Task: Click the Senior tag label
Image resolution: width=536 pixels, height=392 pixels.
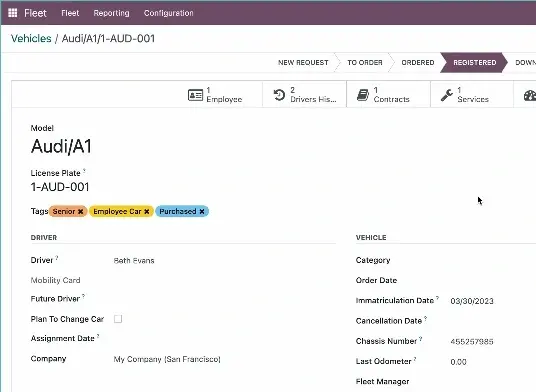Action: [x=64, y=212]
